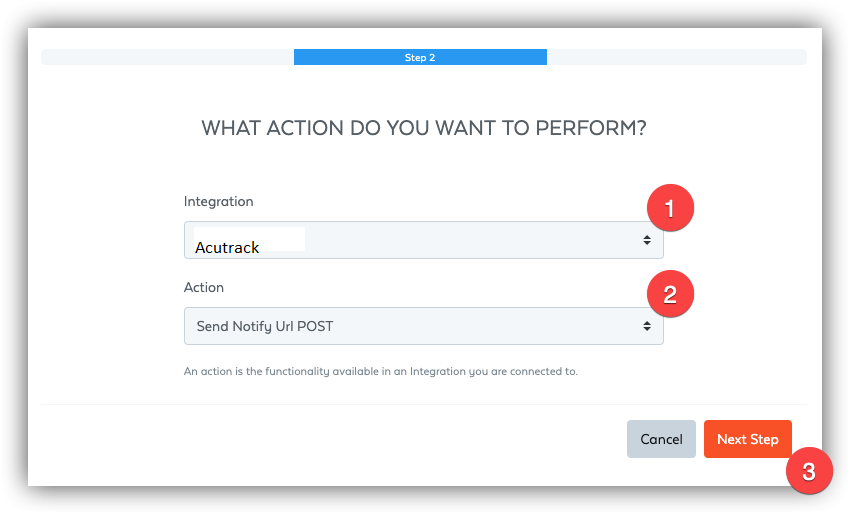
Task: Select the Acutrack text in Integration field
Action: click(x=227, y=248)
